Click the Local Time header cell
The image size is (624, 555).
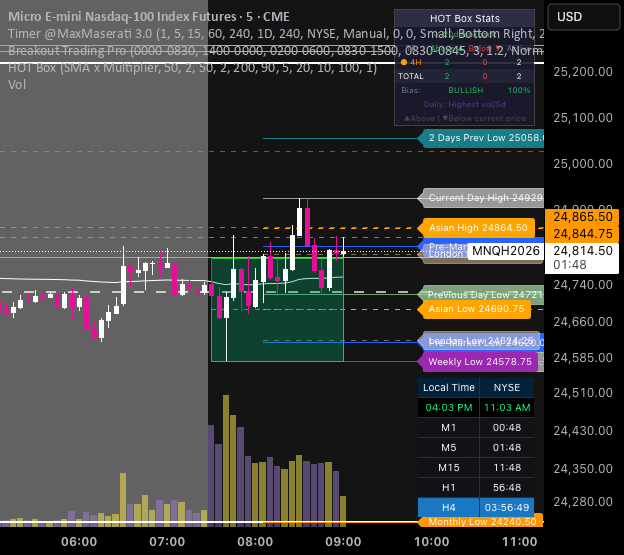coord(448,388)
